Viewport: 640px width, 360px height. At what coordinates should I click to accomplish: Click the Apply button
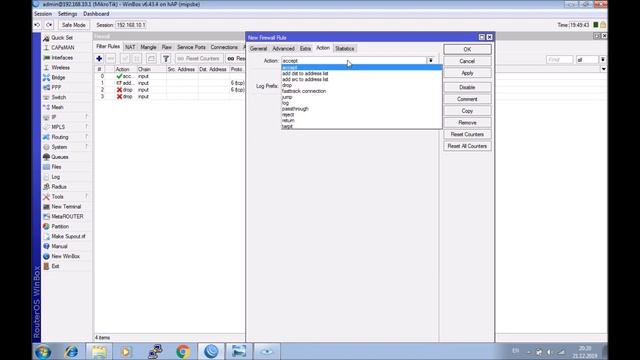tap(467, 73)
